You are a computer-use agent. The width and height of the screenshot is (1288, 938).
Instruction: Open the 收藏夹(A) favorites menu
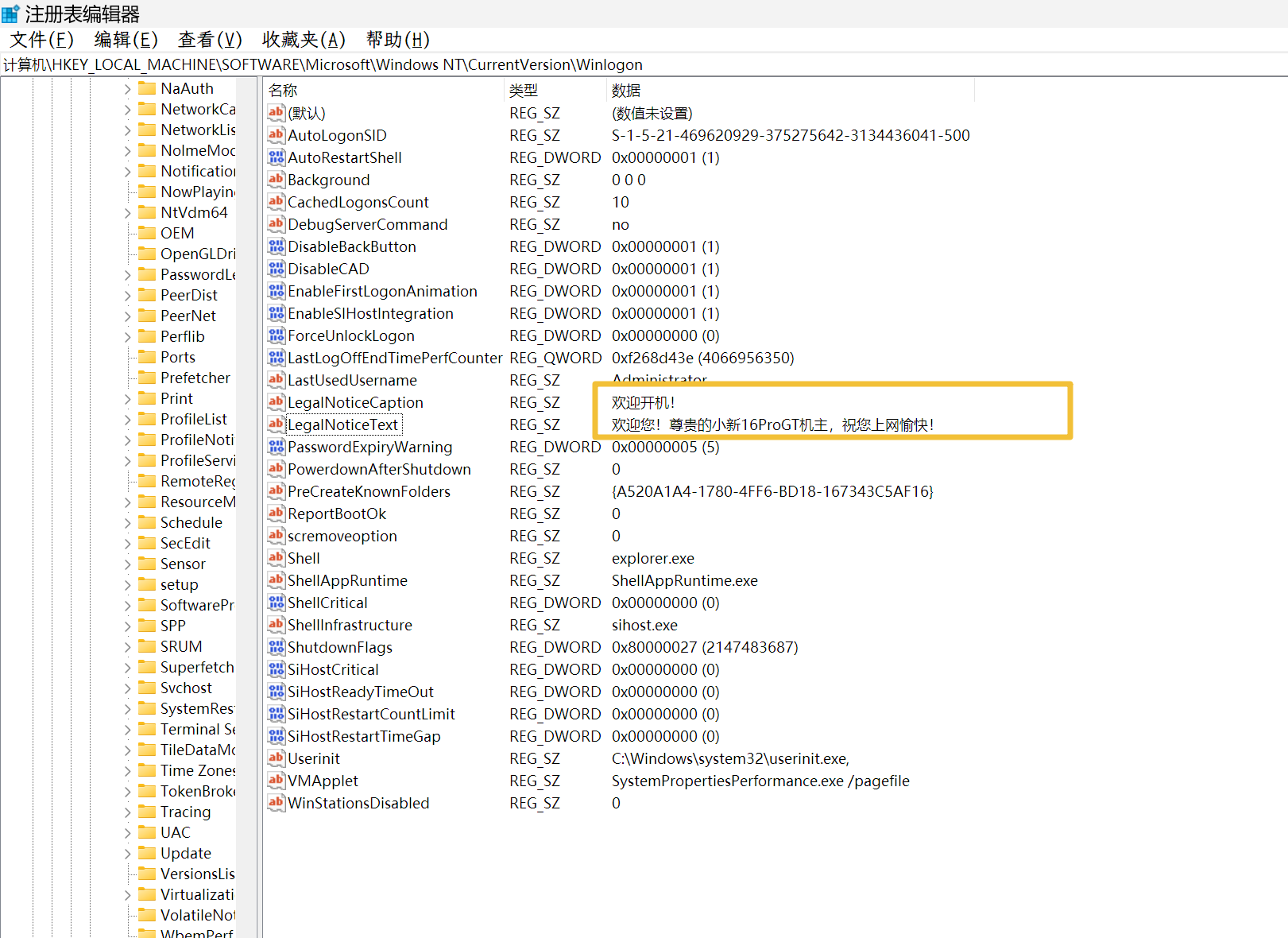point(304,40)
